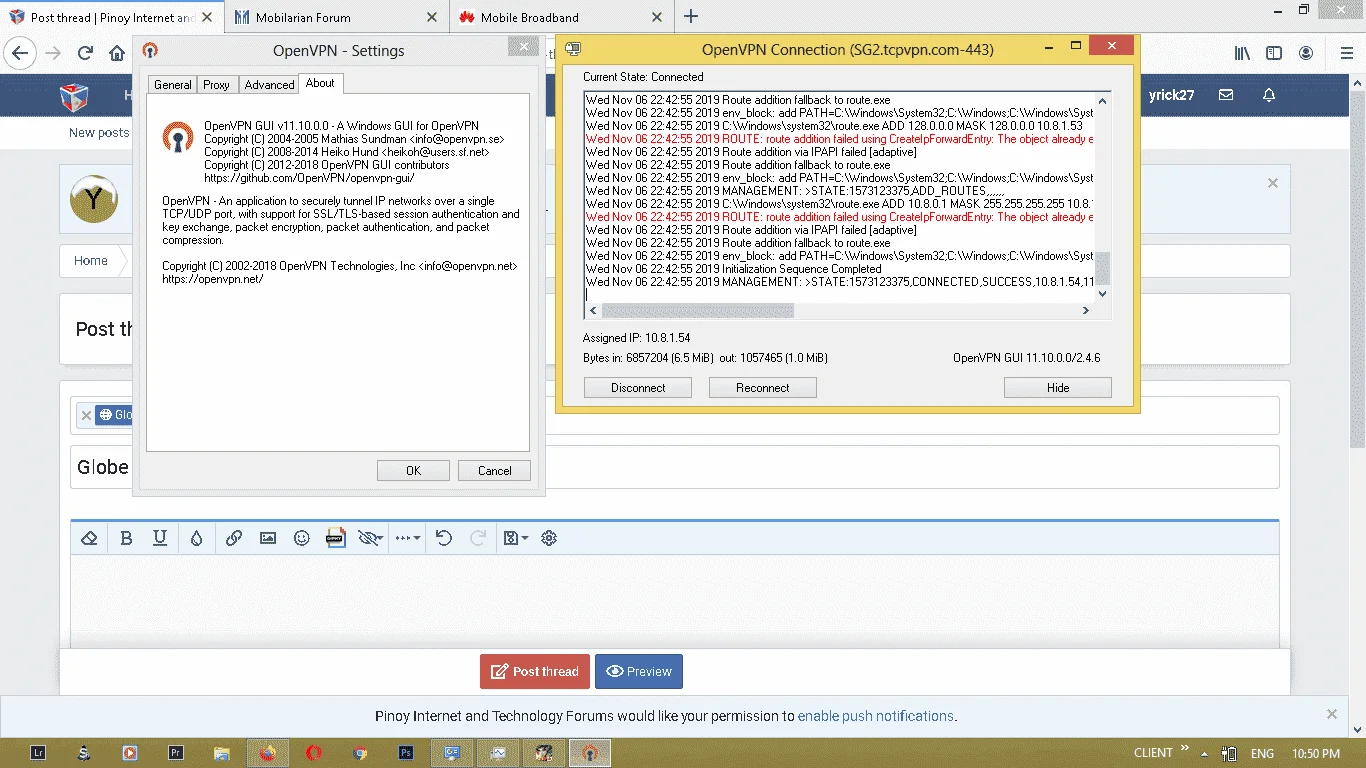Click Disconnect in OpenVPN Connection window

tap(638, 388)
